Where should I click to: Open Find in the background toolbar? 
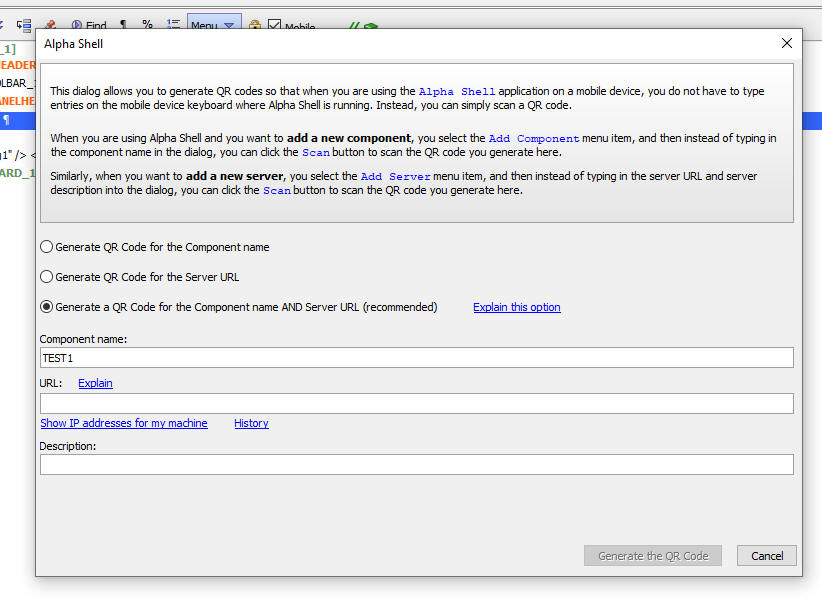click(x=89, y=25)
